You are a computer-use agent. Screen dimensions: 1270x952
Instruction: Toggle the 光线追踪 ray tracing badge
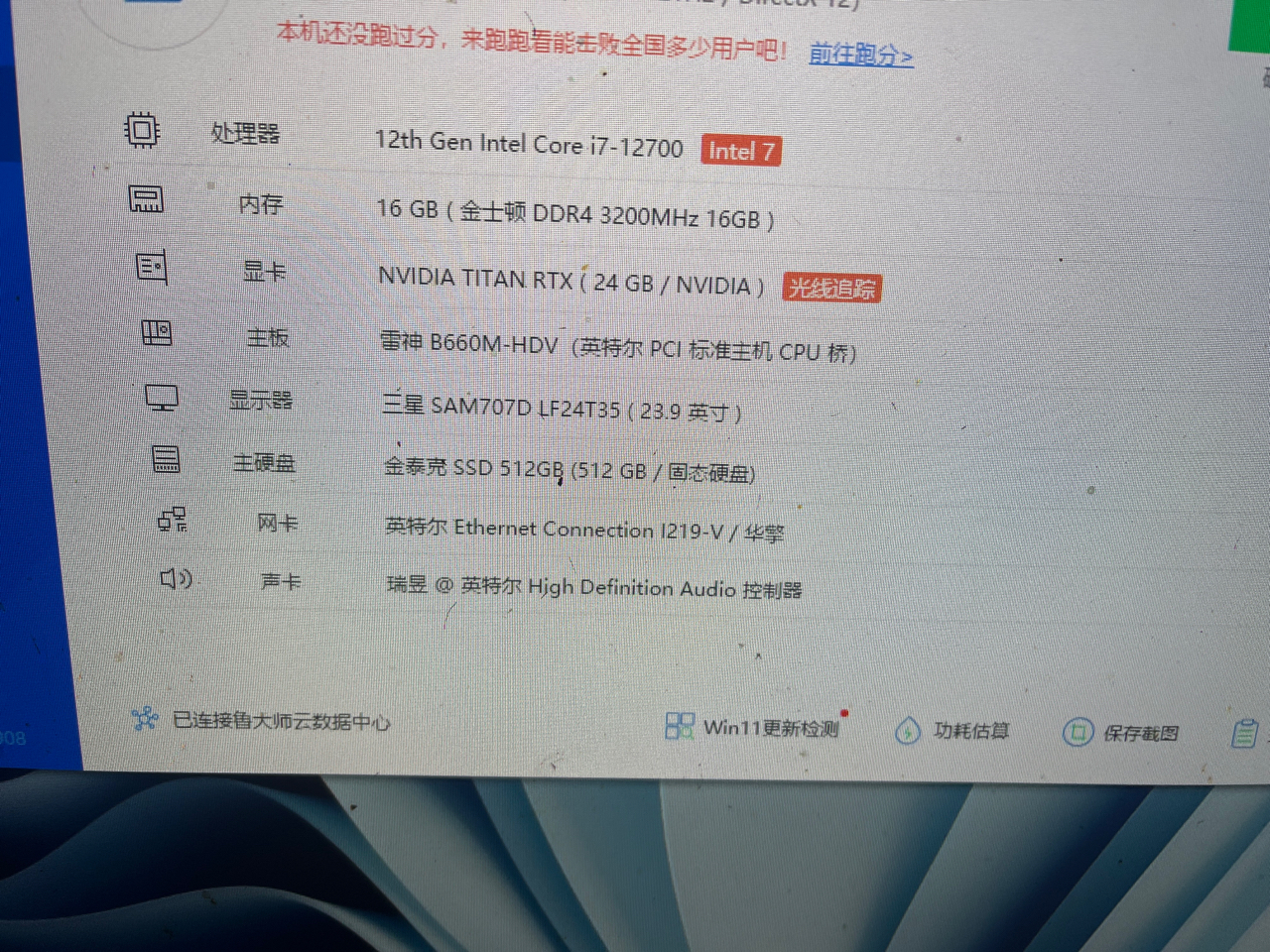(831, 288)
